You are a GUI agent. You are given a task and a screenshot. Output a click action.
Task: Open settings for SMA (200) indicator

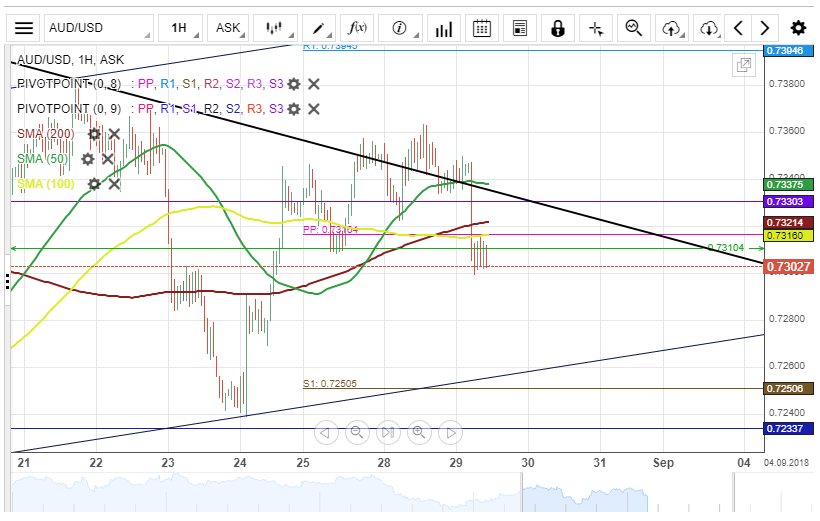pyautogui.click(x=94, y=134)
